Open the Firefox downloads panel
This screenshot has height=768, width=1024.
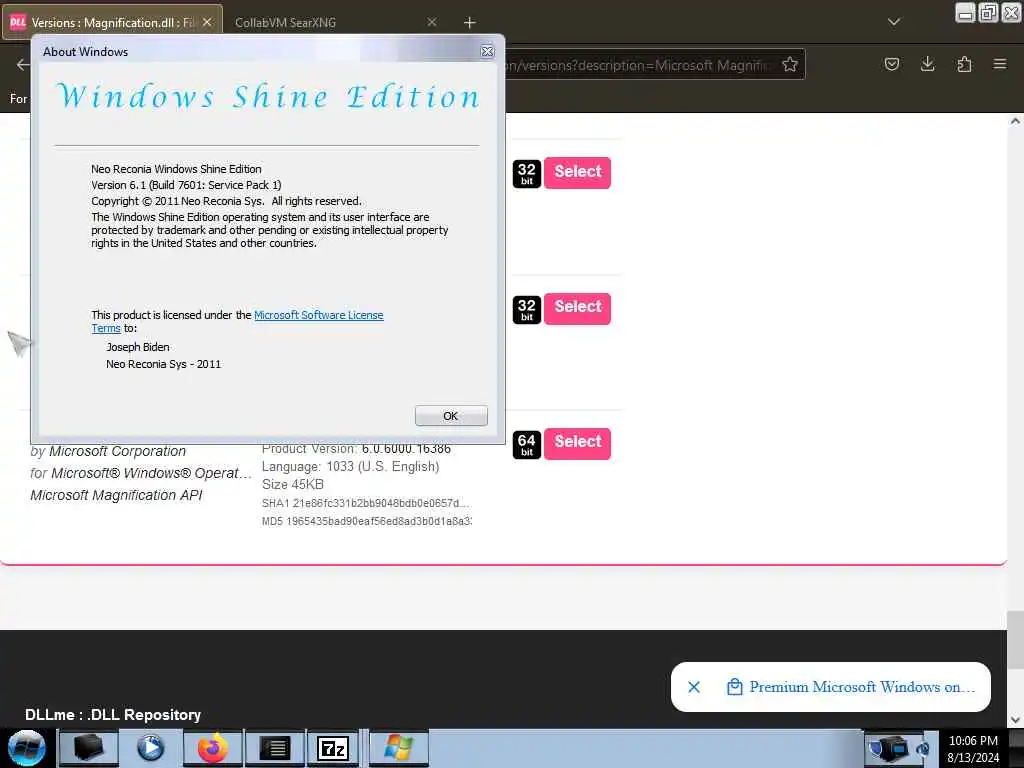927,64
